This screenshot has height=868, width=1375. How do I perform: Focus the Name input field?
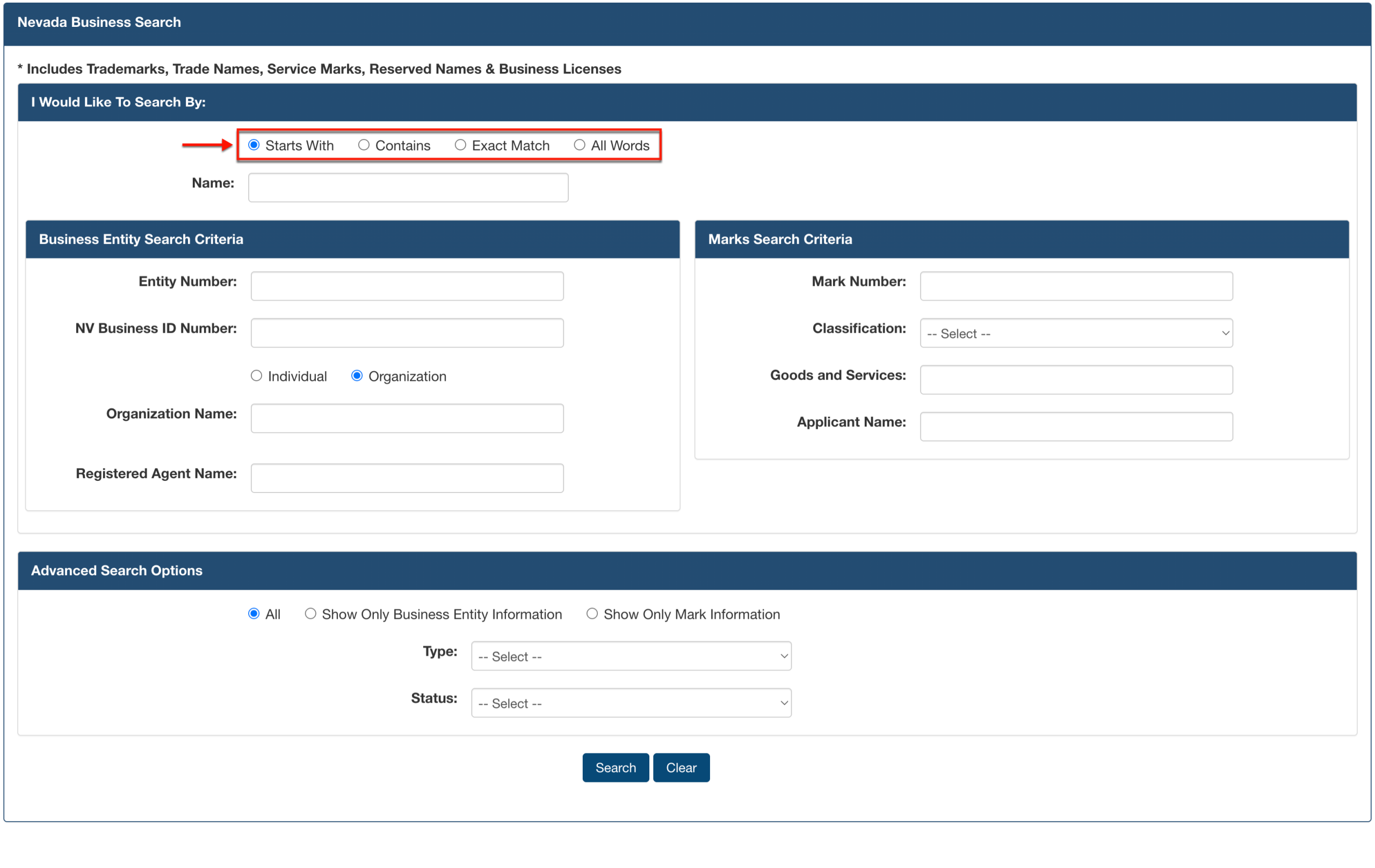tap(408, 188)
